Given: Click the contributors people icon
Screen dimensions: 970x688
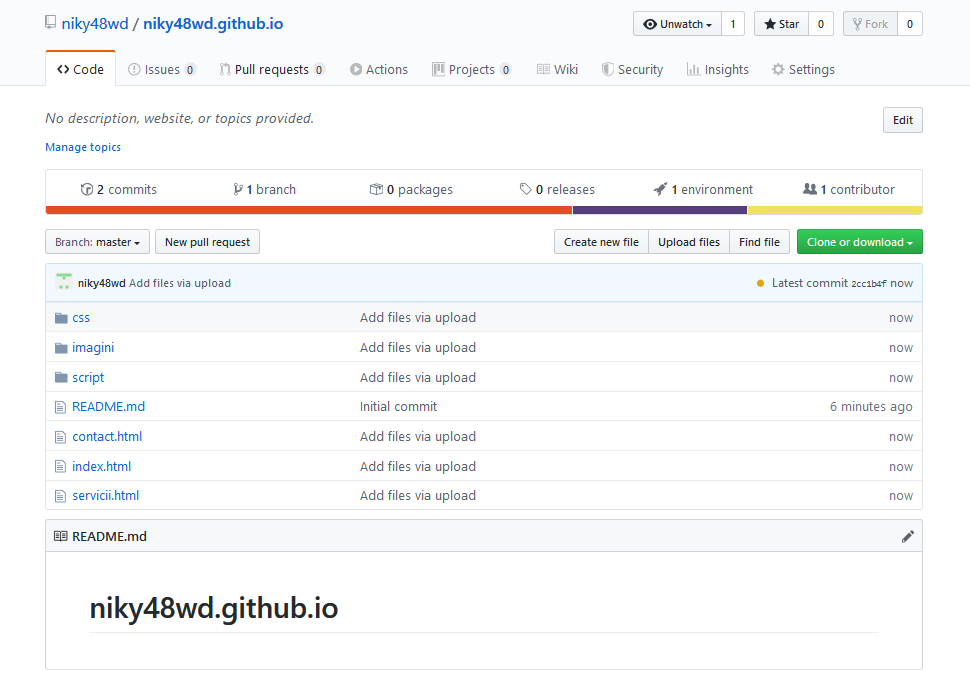Looking at the screenshot, I should point(810,189).
